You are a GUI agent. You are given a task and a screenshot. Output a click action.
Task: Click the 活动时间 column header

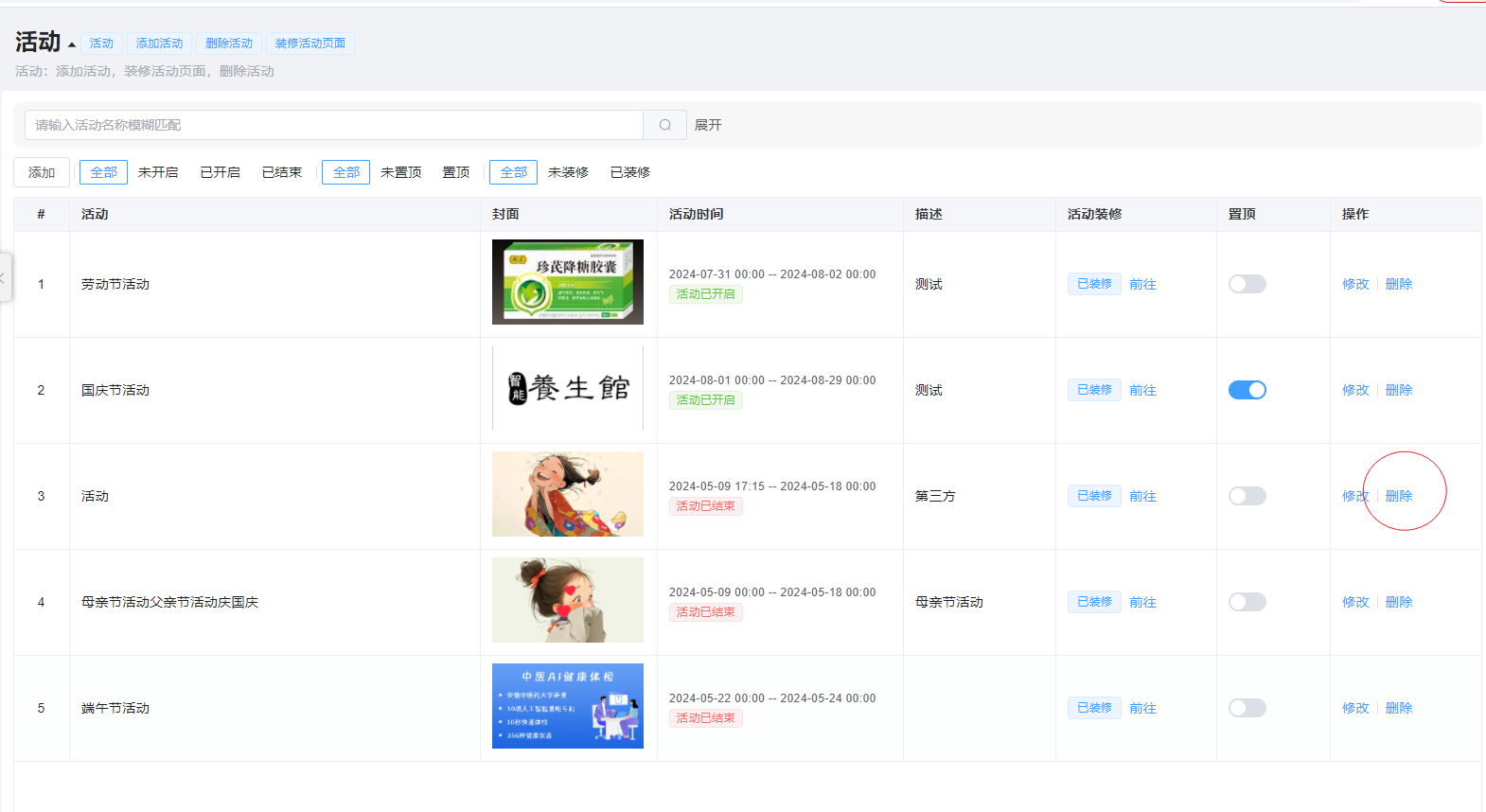pos(697,214)
